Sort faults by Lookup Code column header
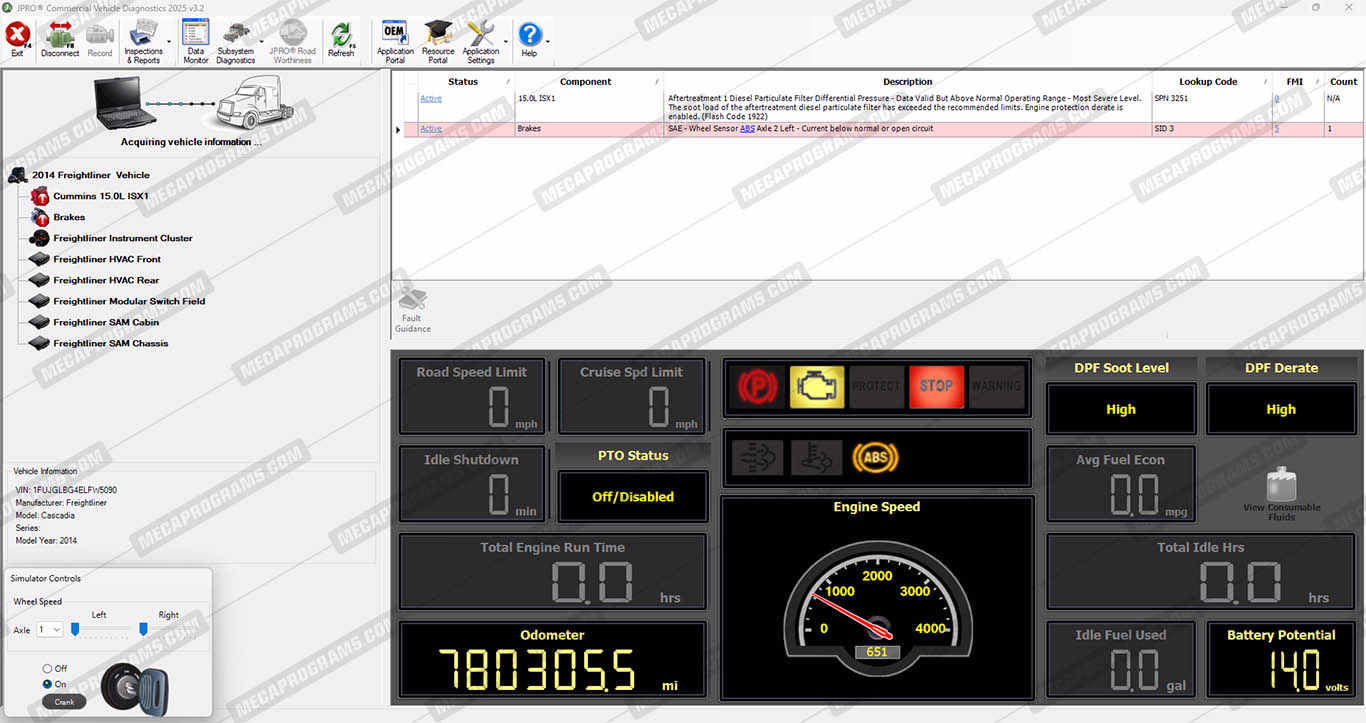Viewport: 1366px width, 723px height. (1208, 82)
